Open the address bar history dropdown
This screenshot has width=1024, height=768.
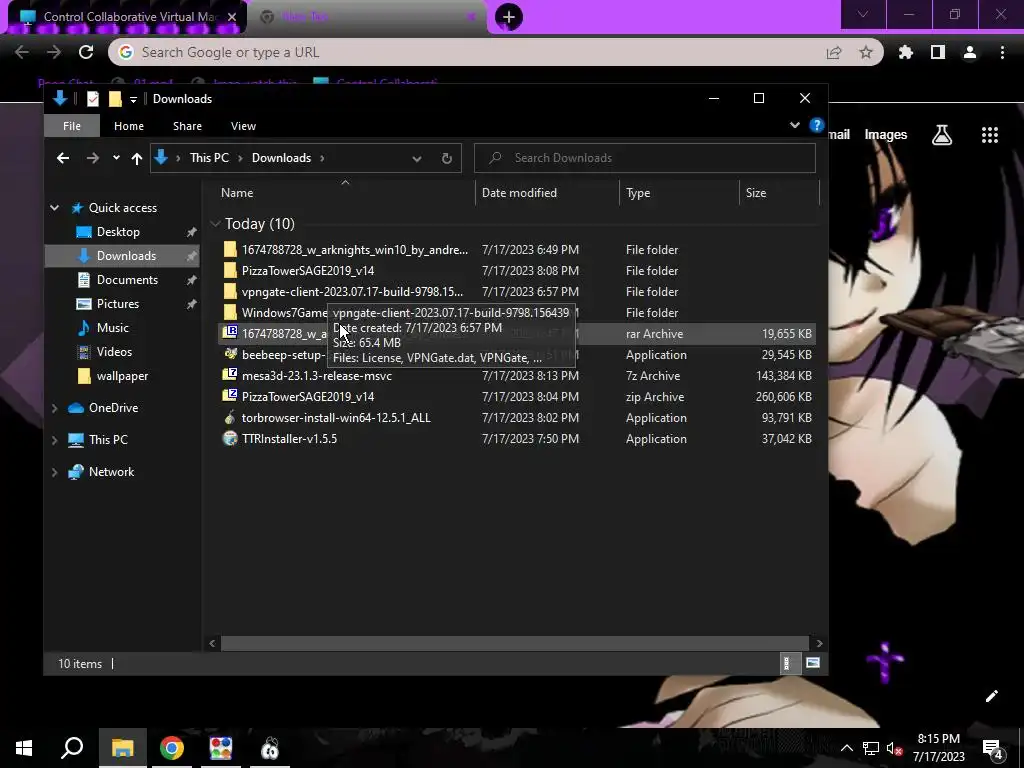click(417, 159)
